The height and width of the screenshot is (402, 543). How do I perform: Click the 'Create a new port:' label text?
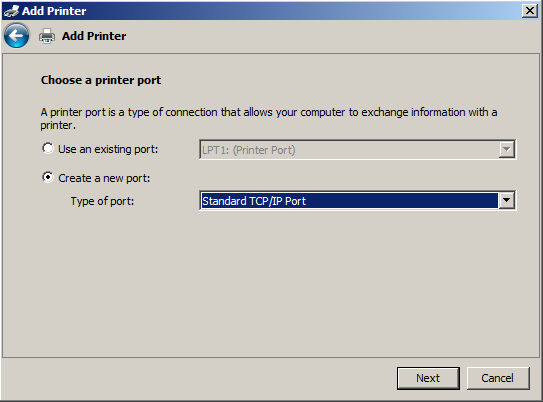104,178
